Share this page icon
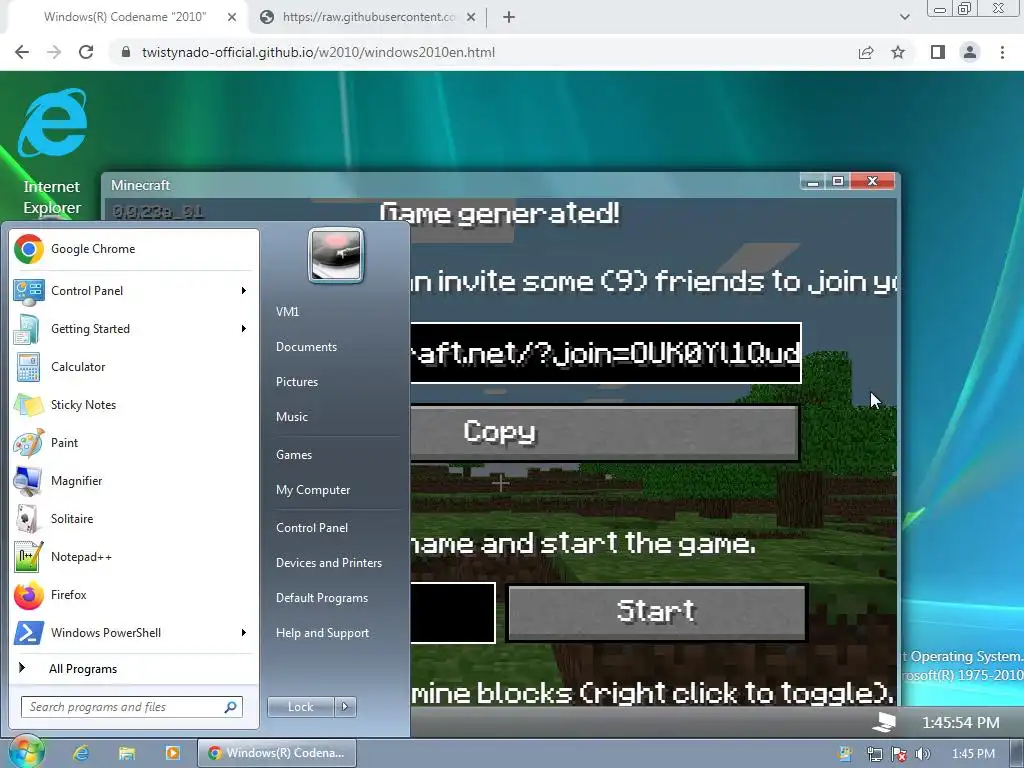 (x=866, y=52)
